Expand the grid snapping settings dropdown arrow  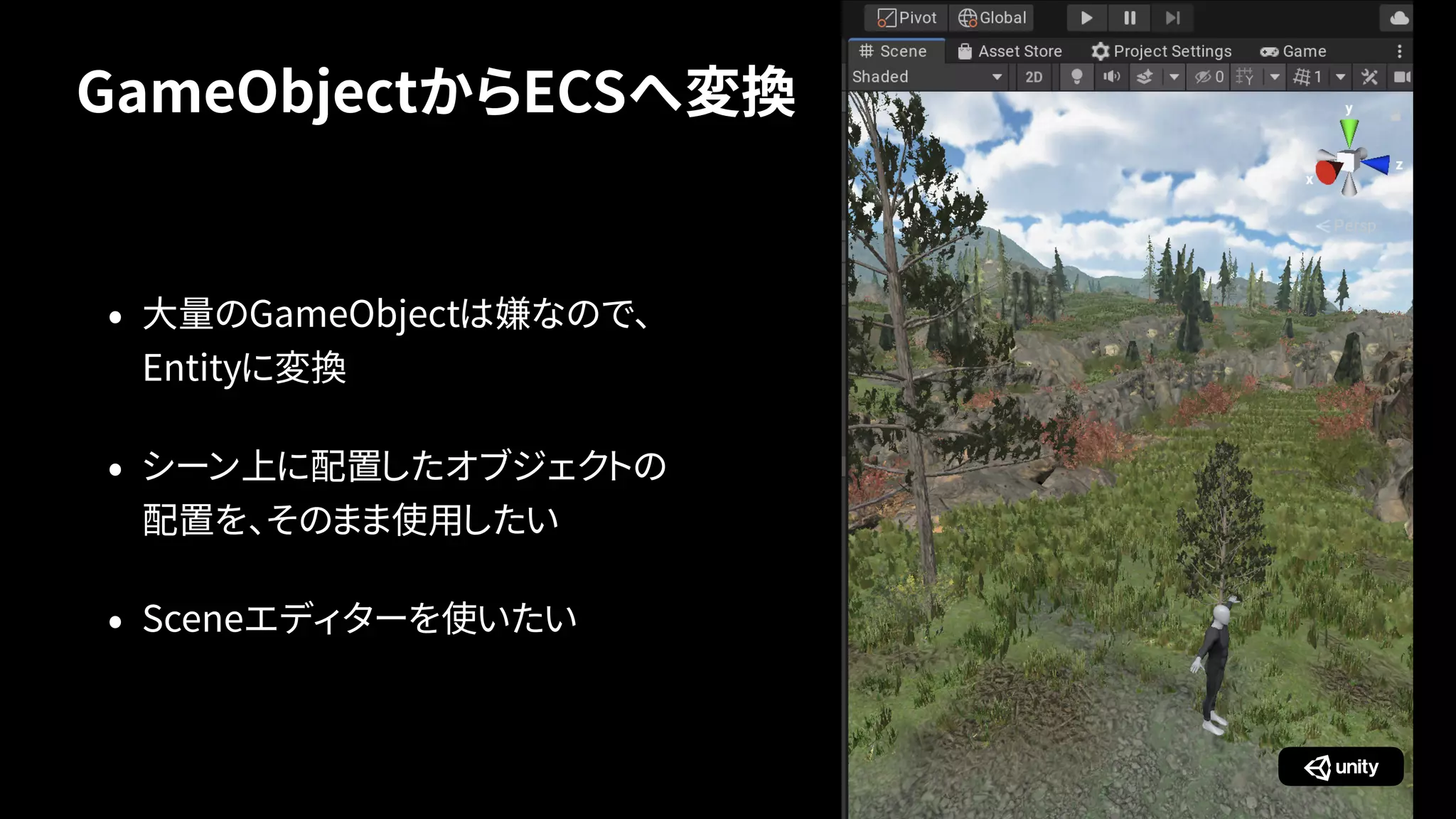(1340, 77)
